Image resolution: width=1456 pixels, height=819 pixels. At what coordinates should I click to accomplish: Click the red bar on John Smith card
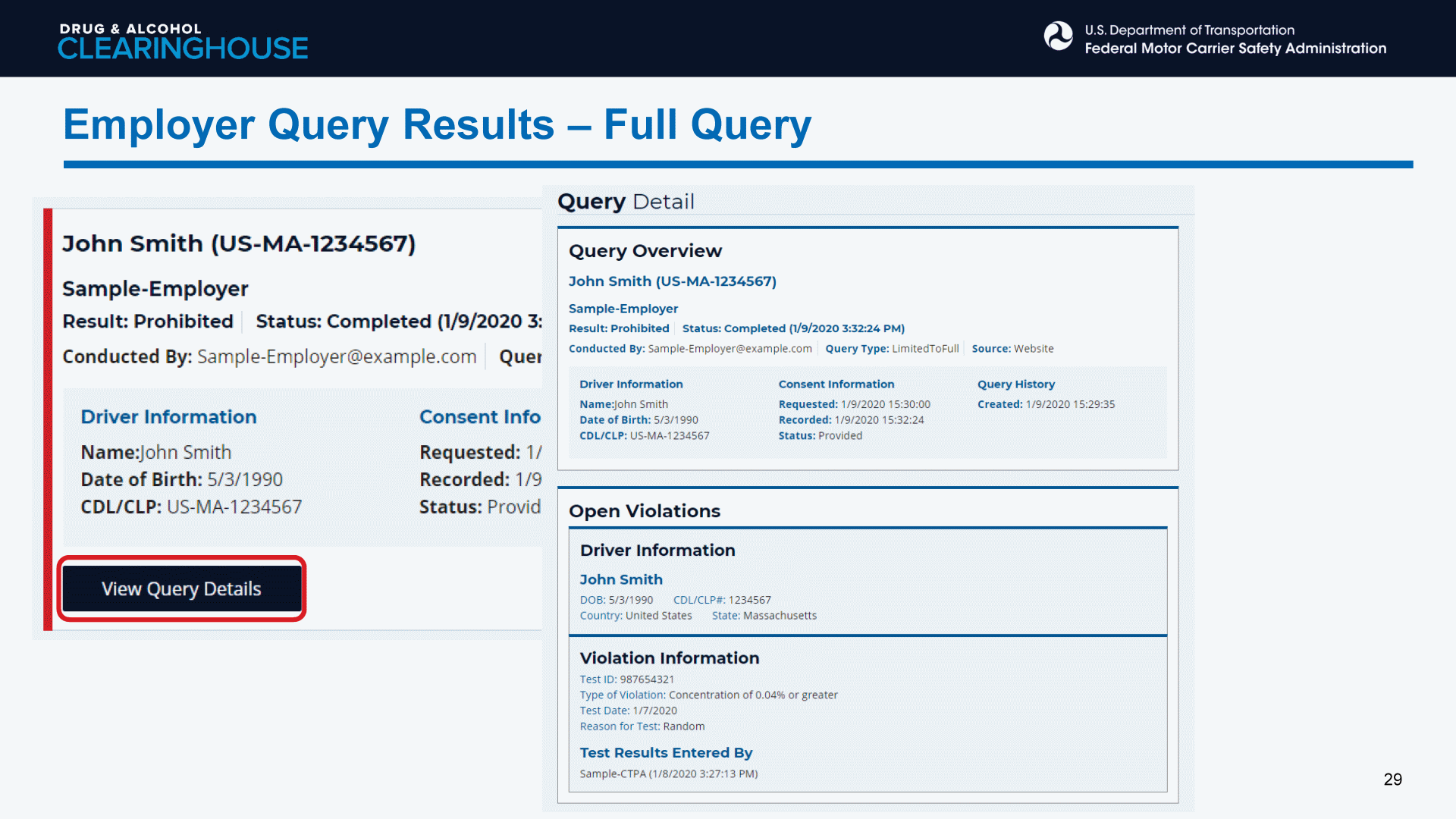point(48,419)
